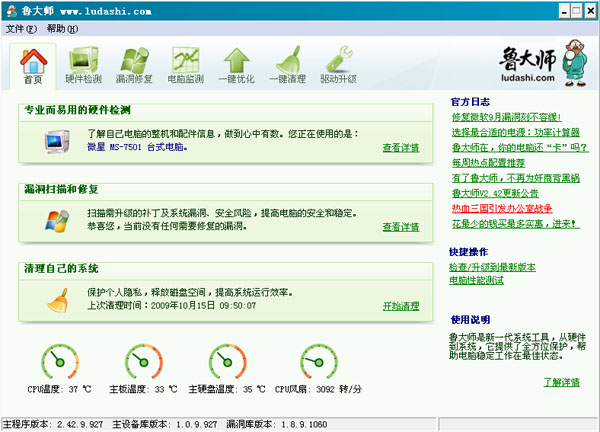Click 检查/升级到最新版本 shortcut link
The height and width of the screenshot is (432, 600).
492,267
